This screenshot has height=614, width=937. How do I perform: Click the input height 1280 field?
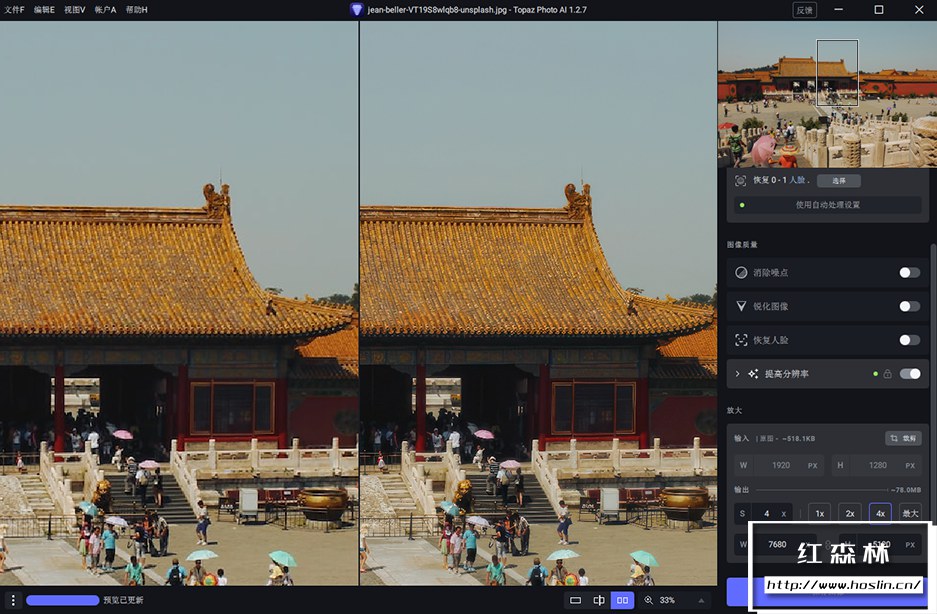click(x=877, y=465)
